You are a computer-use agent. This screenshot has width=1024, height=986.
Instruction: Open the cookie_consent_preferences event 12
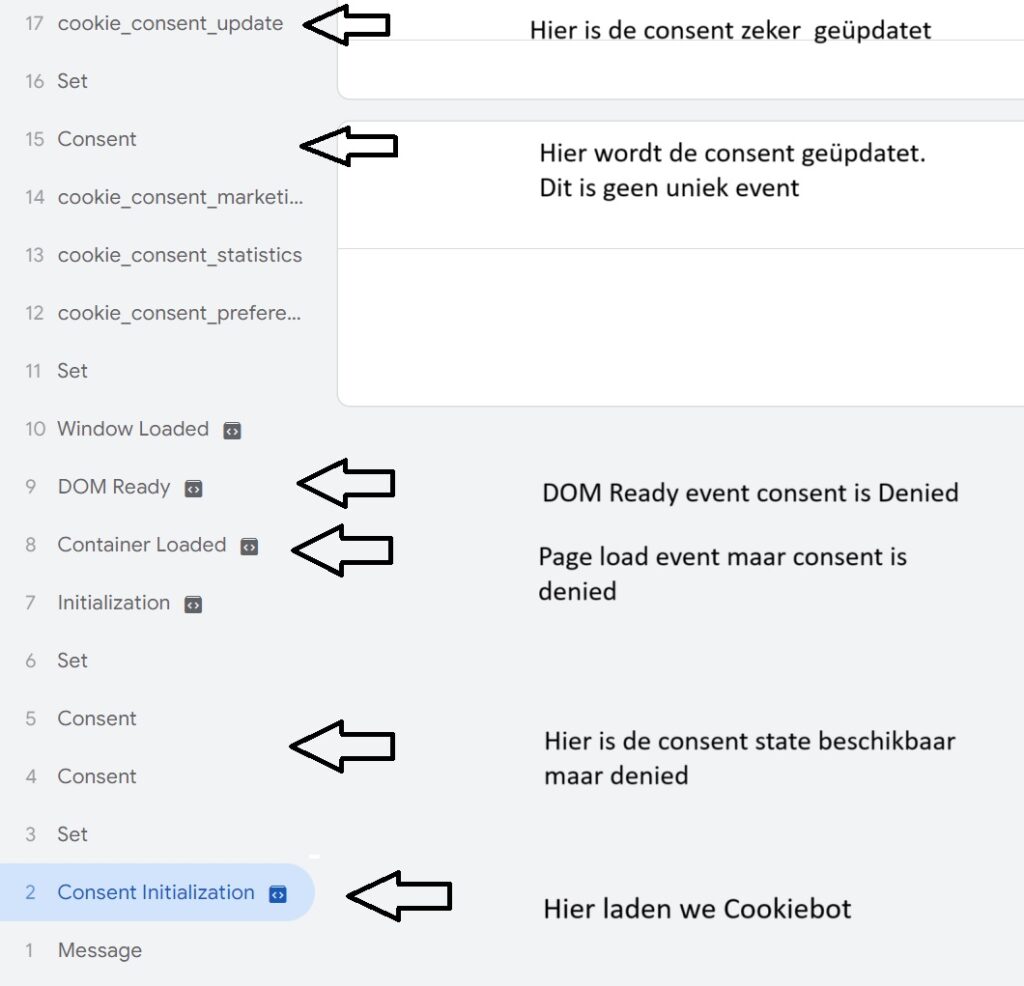click(180, 313)
